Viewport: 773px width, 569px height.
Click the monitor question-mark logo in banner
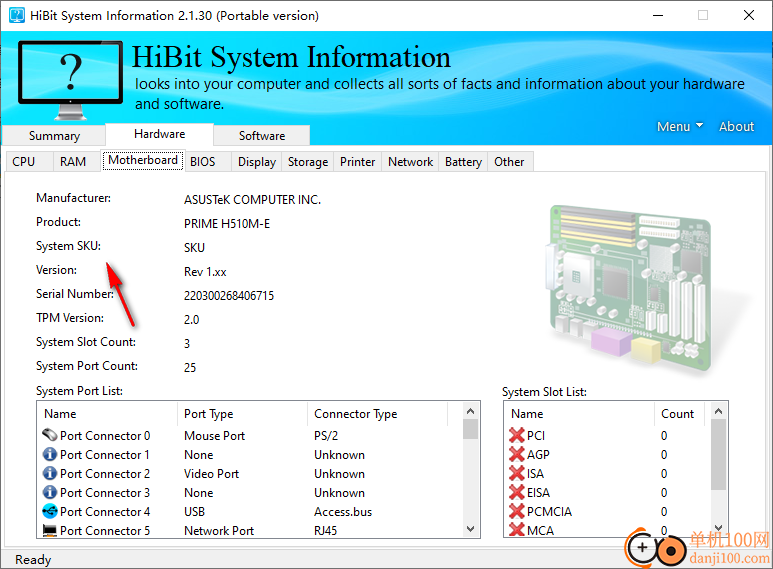pos(70,80)
